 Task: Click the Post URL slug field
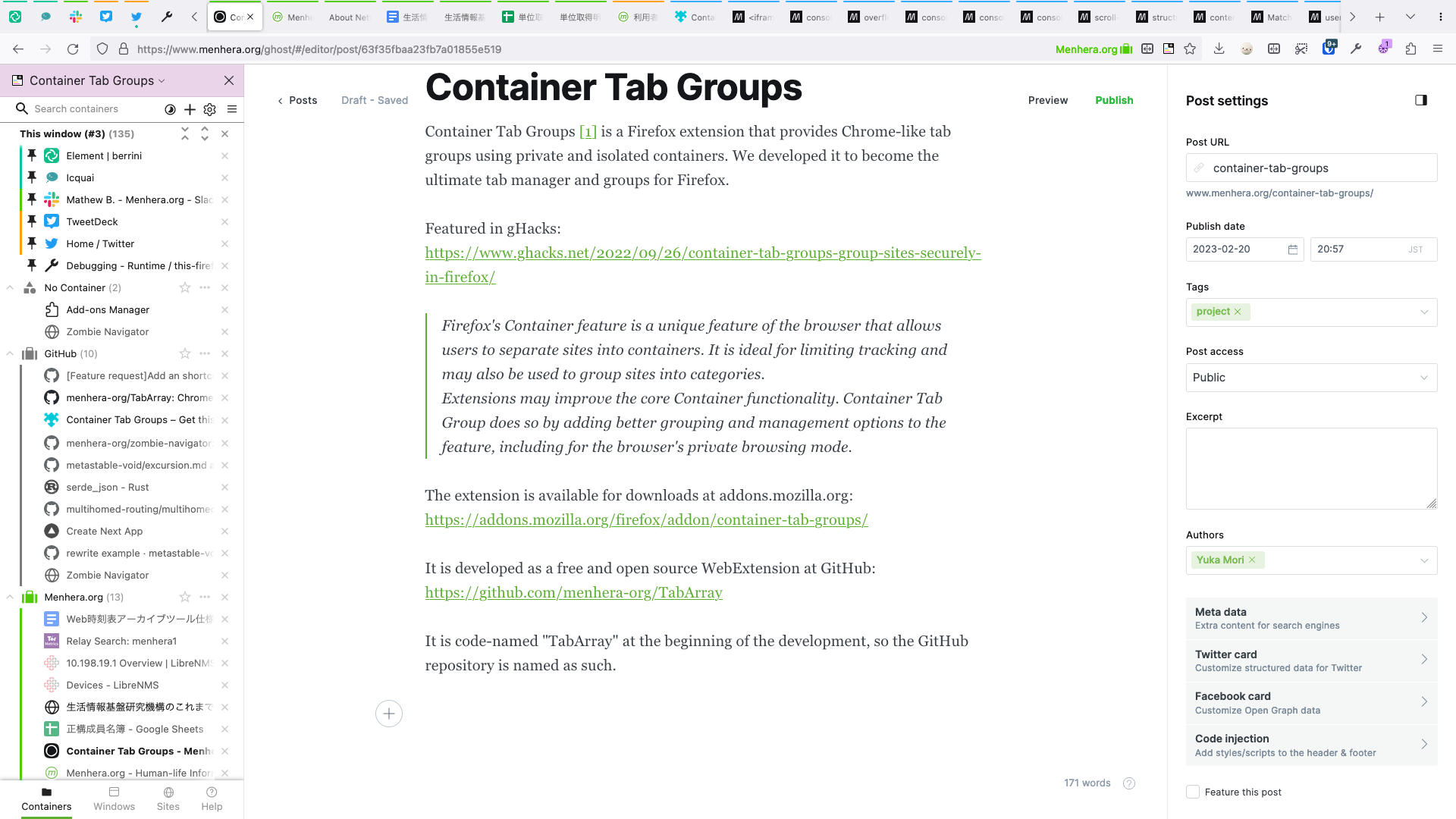point(1311,168)
